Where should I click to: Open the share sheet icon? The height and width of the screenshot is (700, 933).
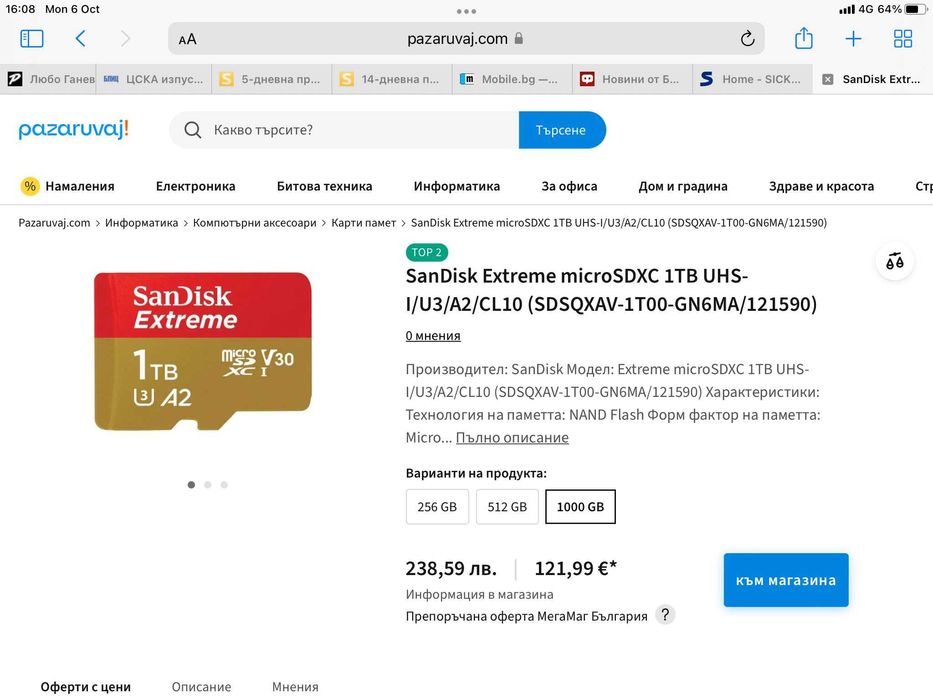pyautogui.click(x=804, y=38)
